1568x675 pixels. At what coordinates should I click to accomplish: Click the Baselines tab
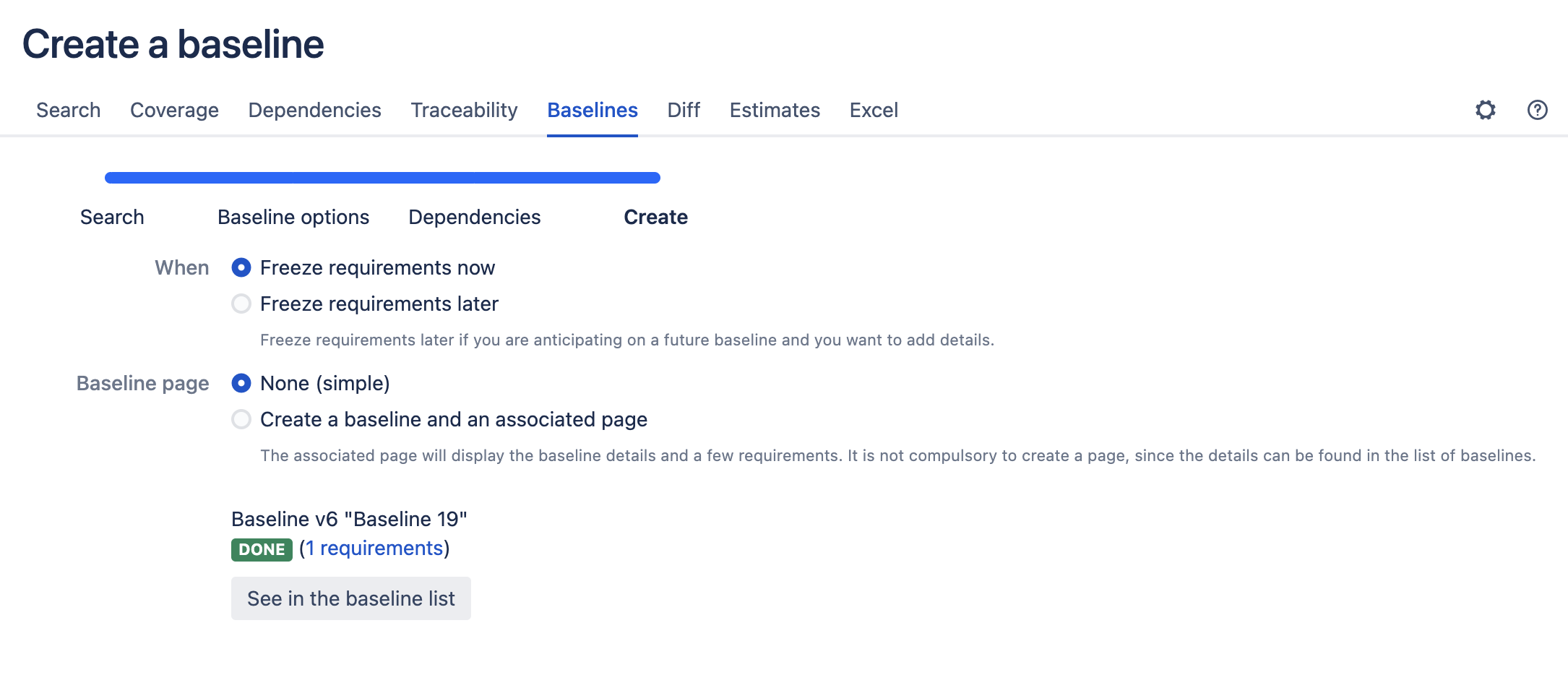593,111
